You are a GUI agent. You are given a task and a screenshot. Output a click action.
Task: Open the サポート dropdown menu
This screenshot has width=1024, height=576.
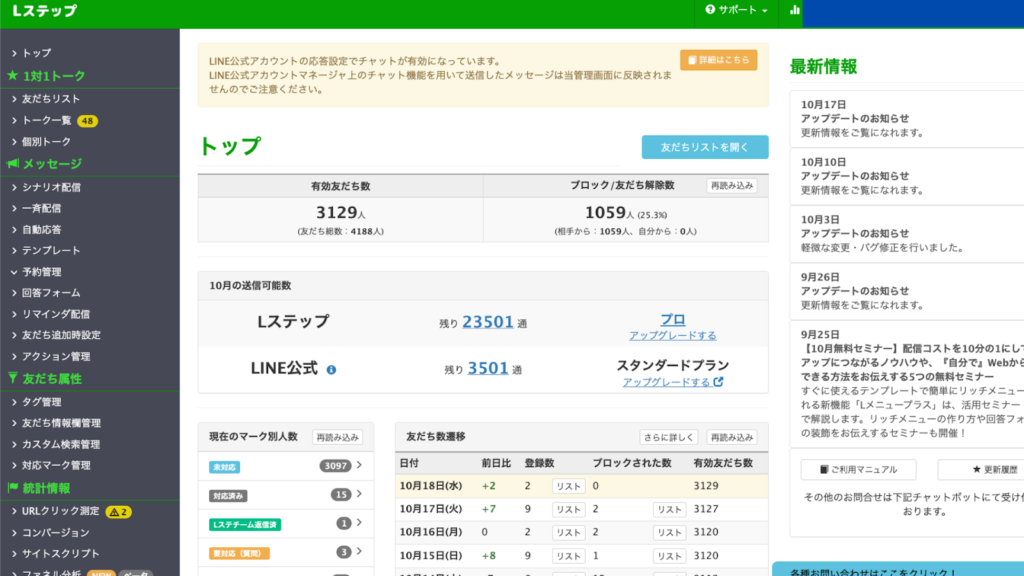[736, 10]
